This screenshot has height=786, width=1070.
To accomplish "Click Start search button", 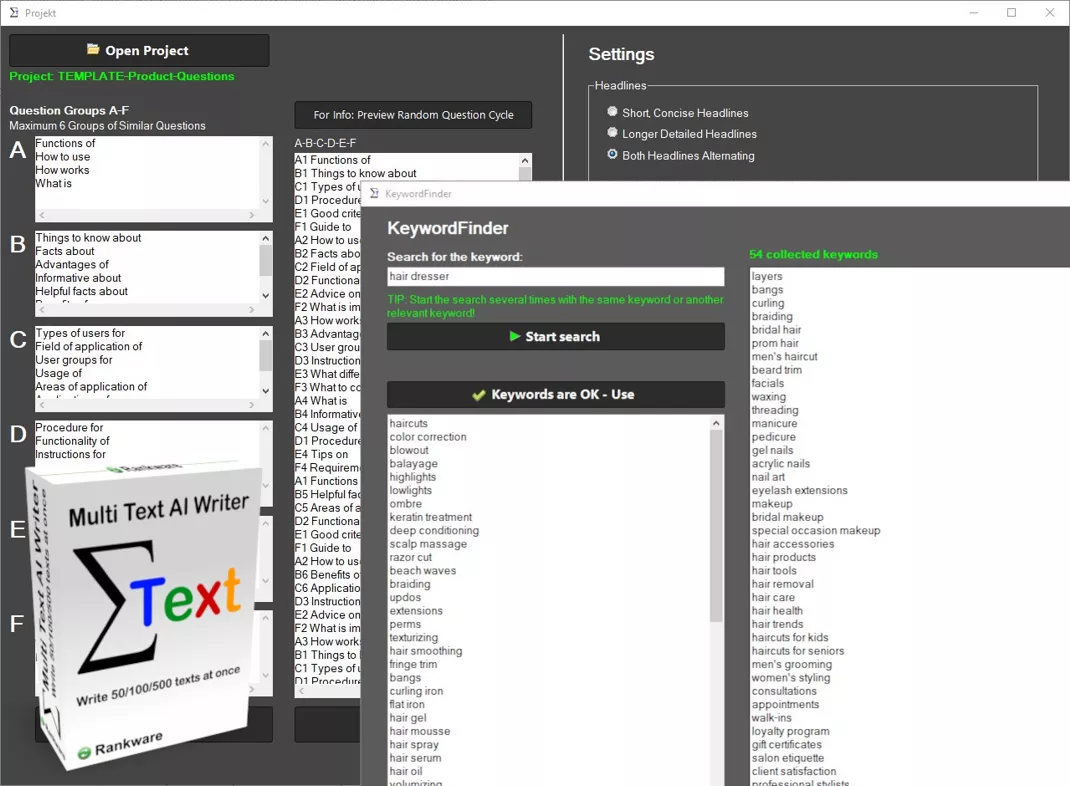I will coord(555,336).
